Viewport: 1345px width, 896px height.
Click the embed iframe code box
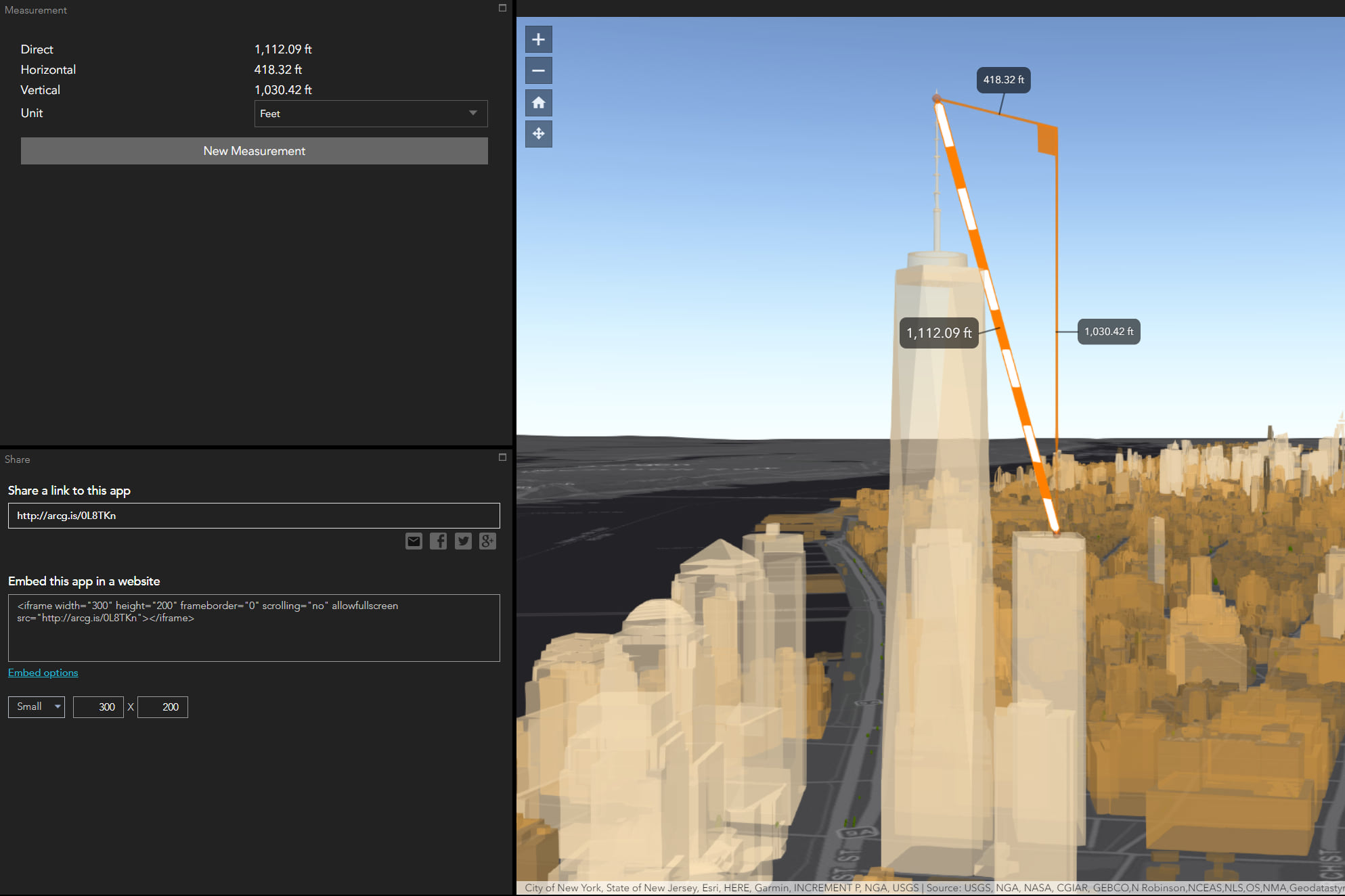coord(254,627)
